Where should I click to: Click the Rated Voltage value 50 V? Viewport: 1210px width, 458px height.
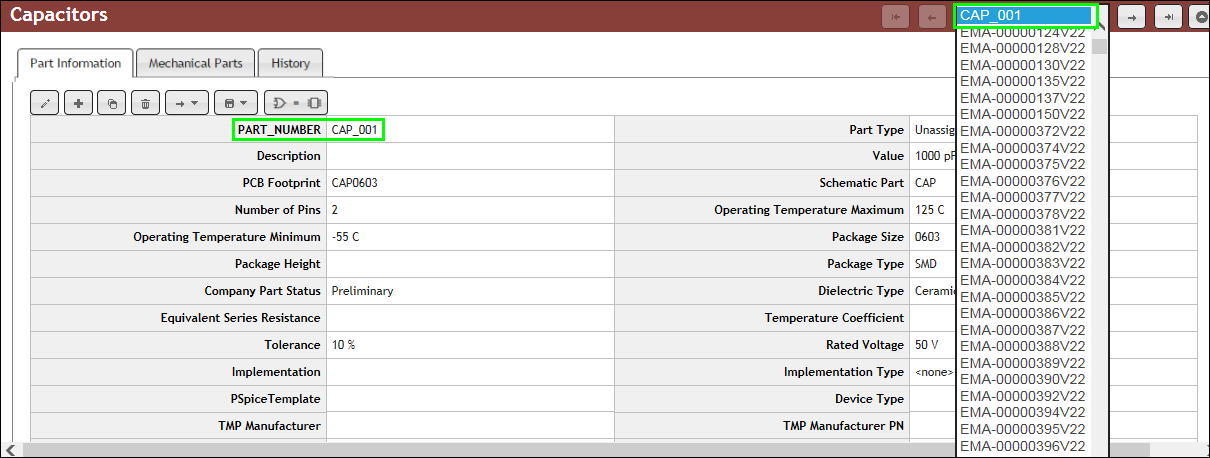point(927,345)
